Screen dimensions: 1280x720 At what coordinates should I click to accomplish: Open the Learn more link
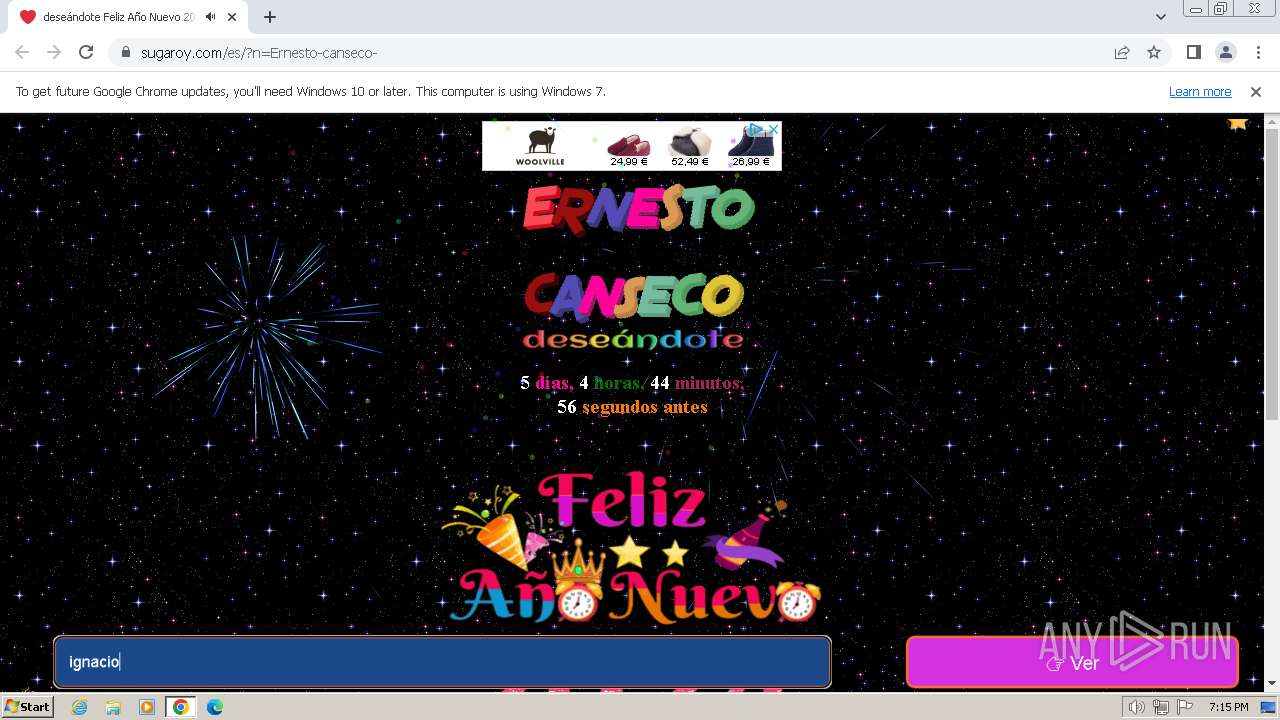(x=1200, y=92)
